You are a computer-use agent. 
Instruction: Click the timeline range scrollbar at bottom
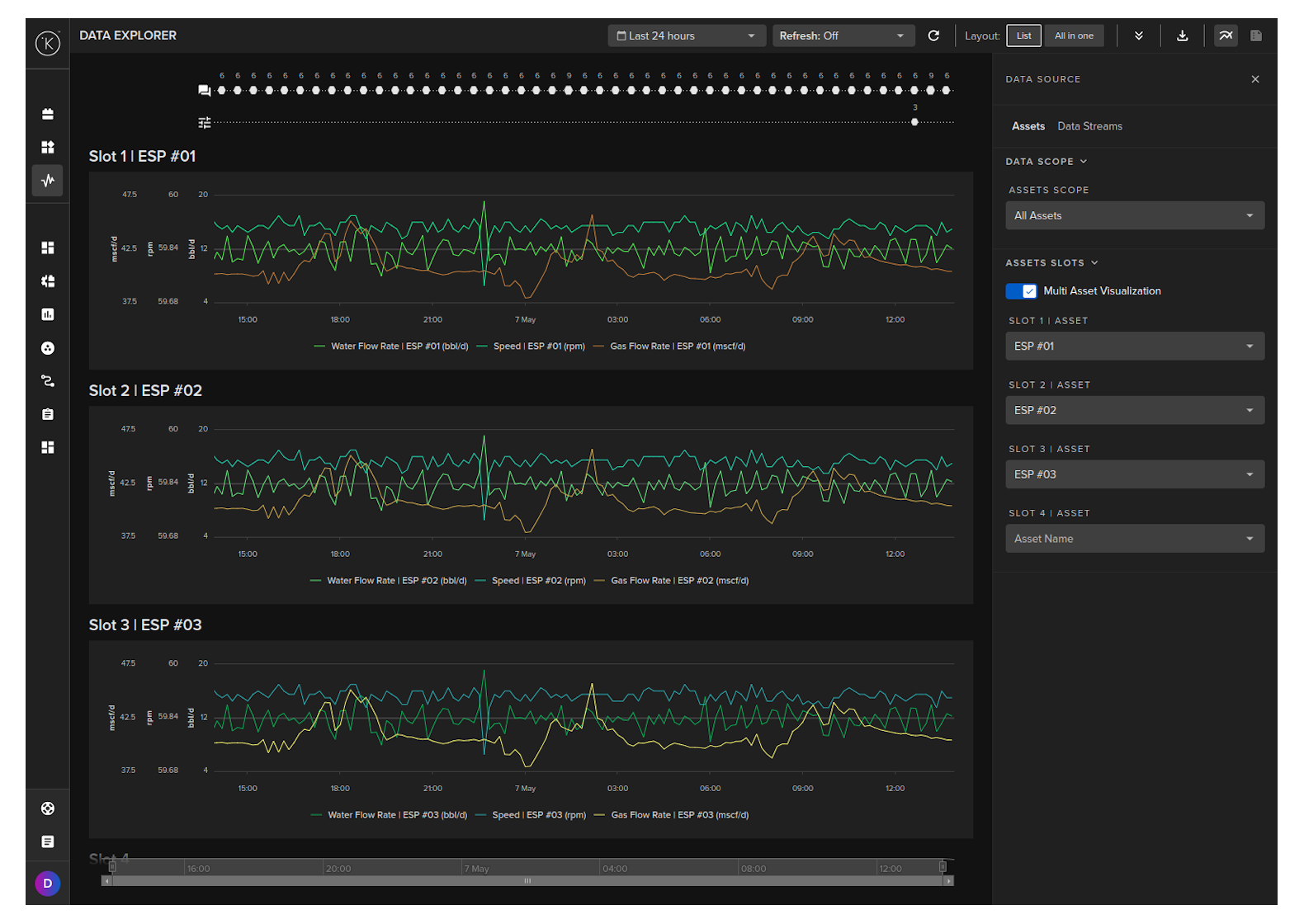pyautogui.click(x=527, y=881)
